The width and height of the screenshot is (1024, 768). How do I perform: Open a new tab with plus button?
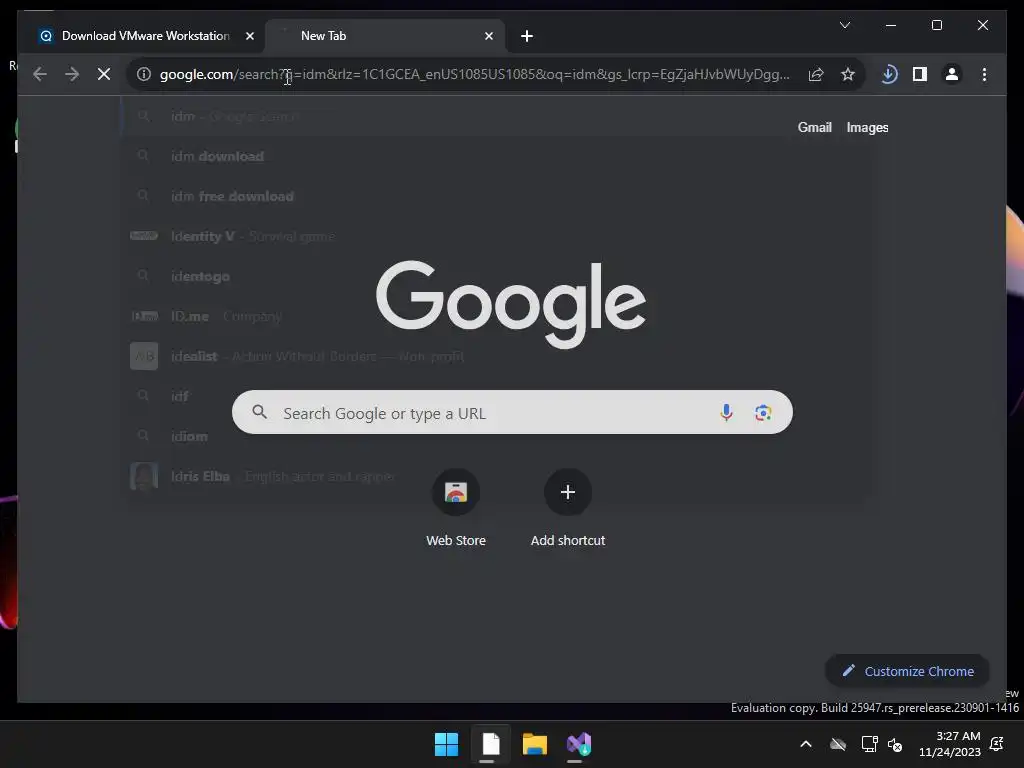(527, 36)
